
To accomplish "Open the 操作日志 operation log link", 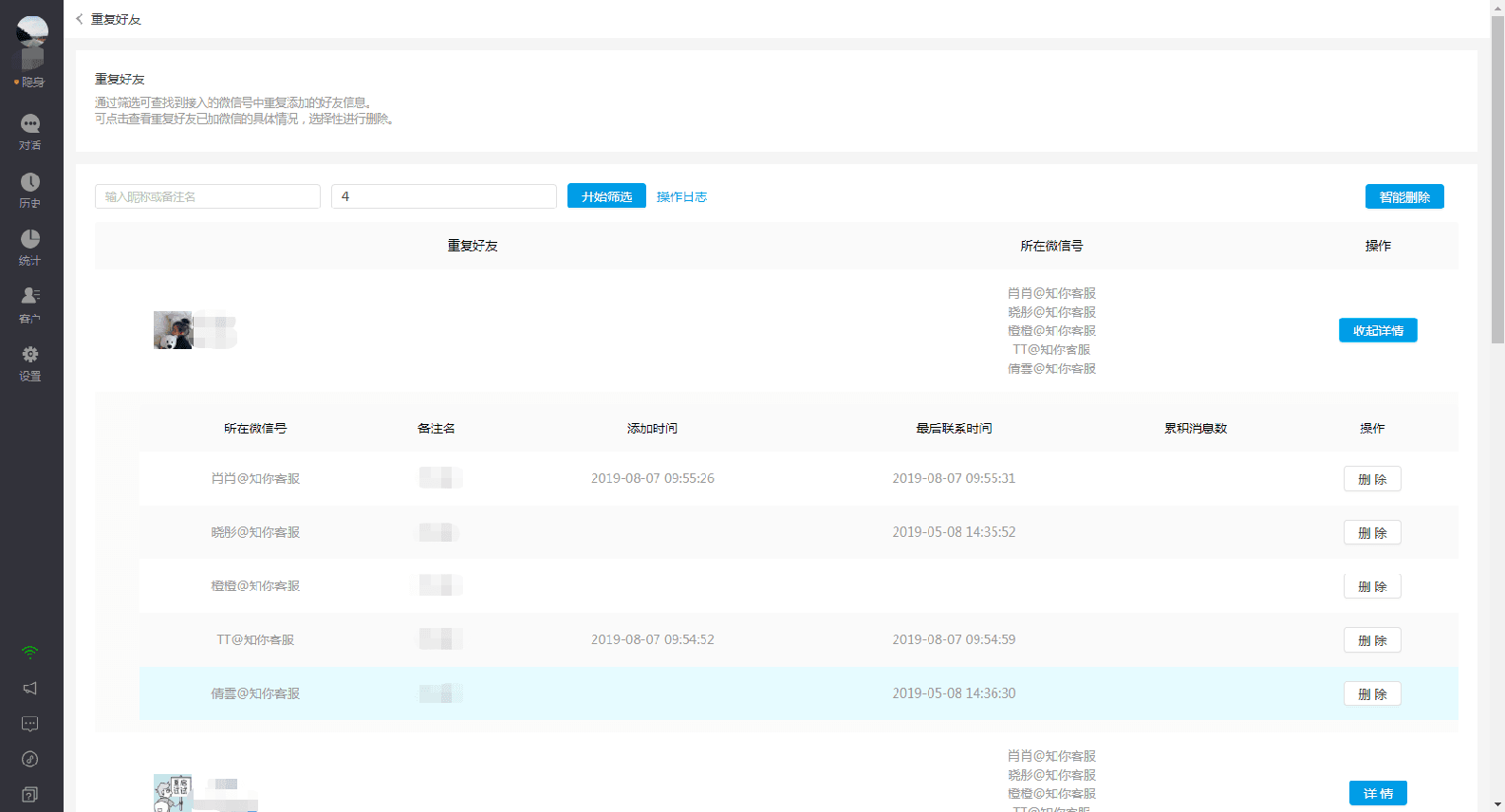I will tap(681, 196).
